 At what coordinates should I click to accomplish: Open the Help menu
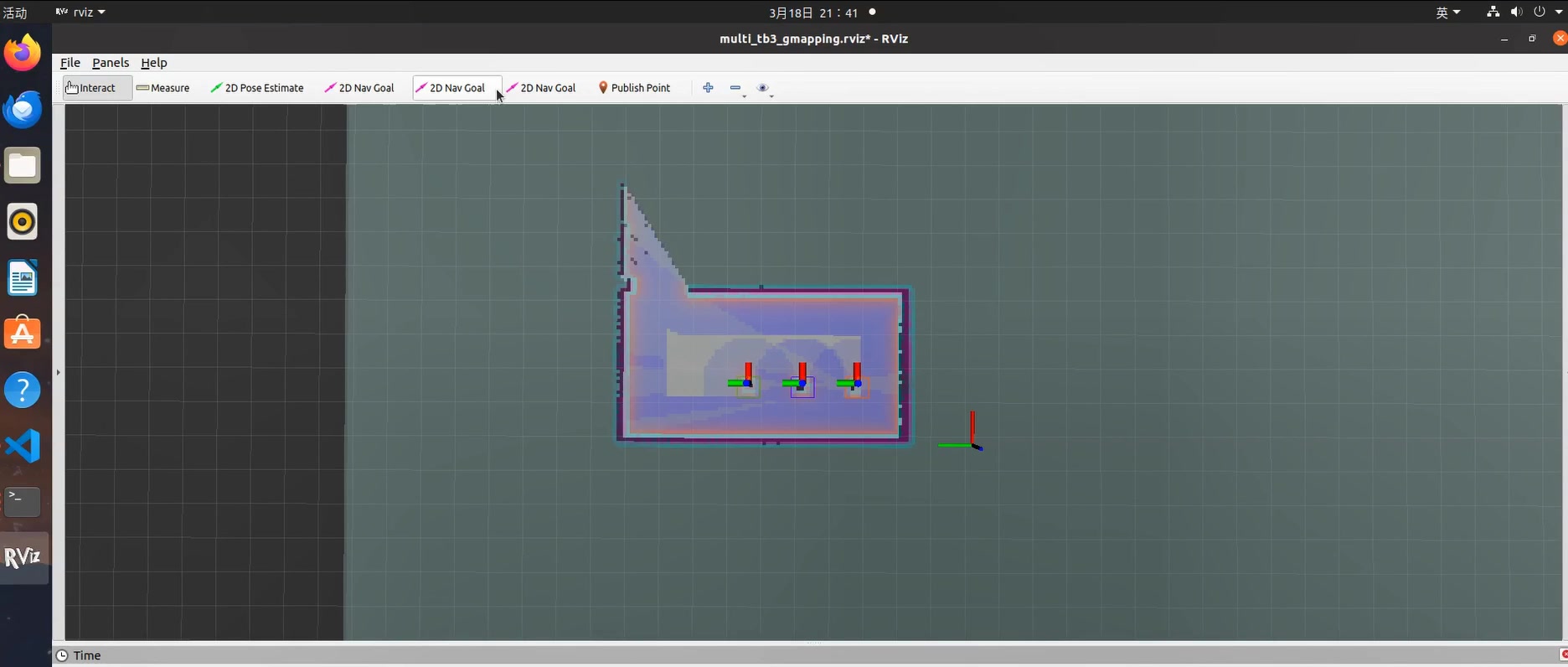pyautogui.click(x=154, y=63)
